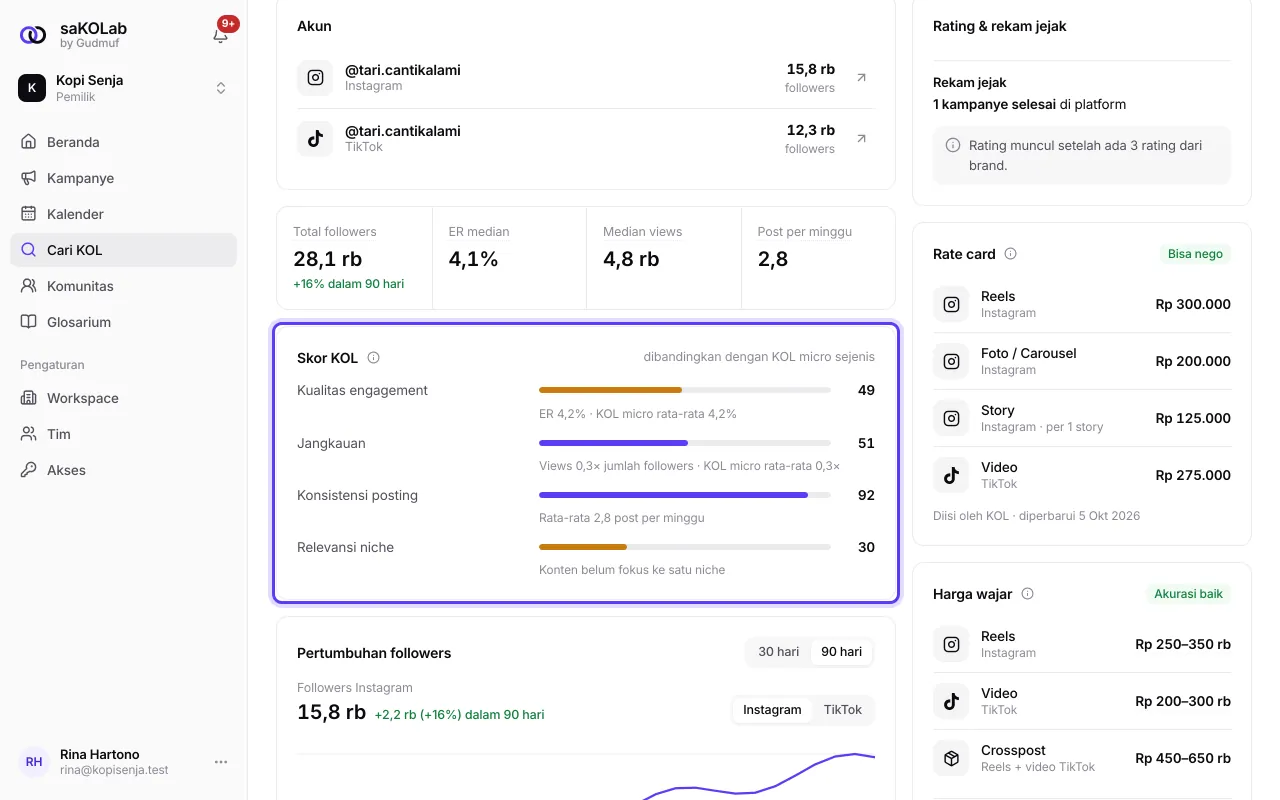
Task: Click the RH user avatar
Action: 34,762
